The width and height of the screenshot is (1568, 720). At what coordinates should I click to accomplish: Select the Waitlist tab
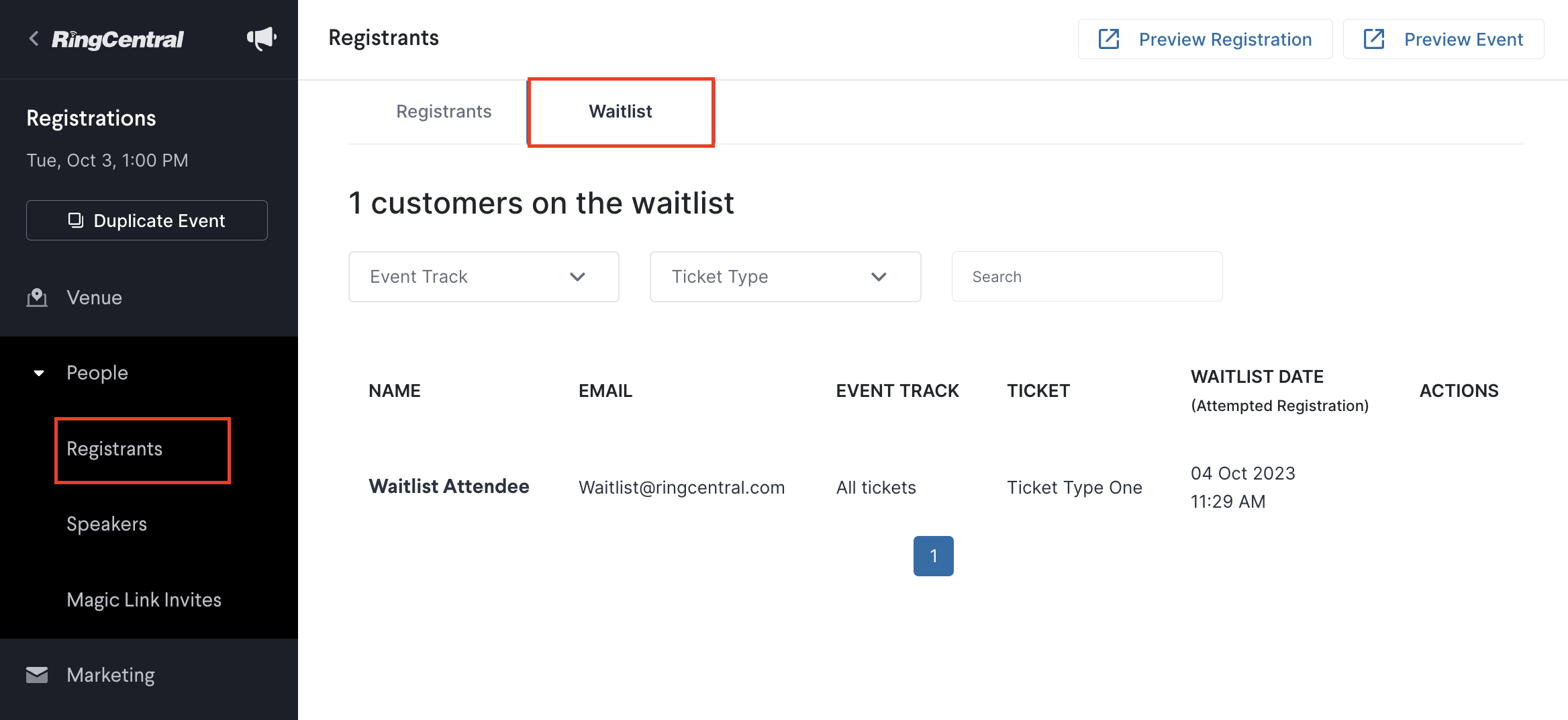click(x=621, y=111)
